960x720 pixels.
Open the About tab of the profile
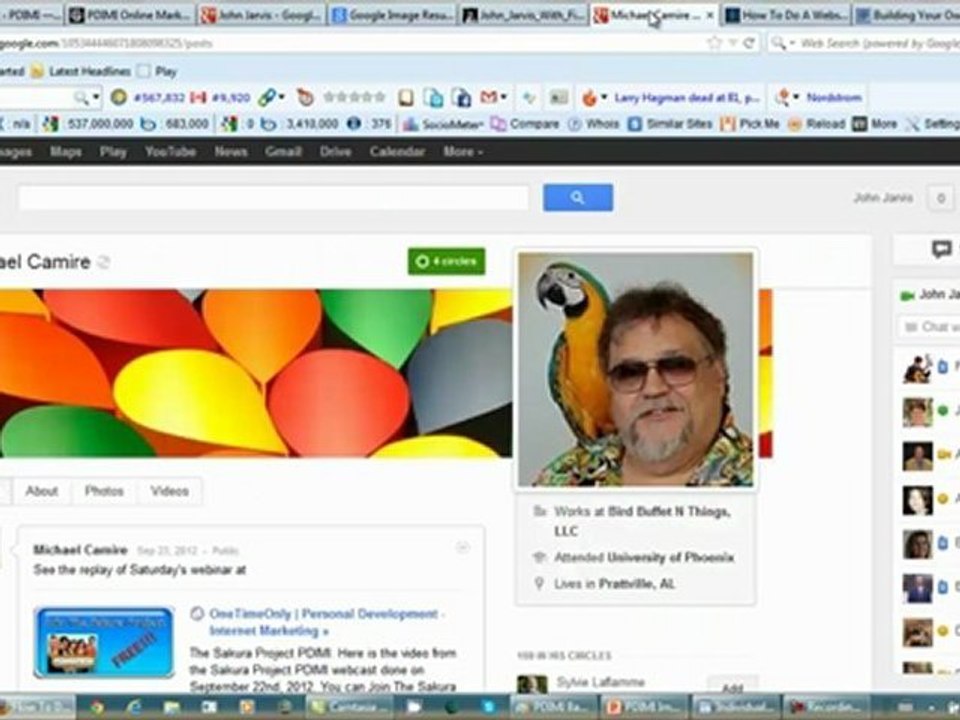point(42,491)
